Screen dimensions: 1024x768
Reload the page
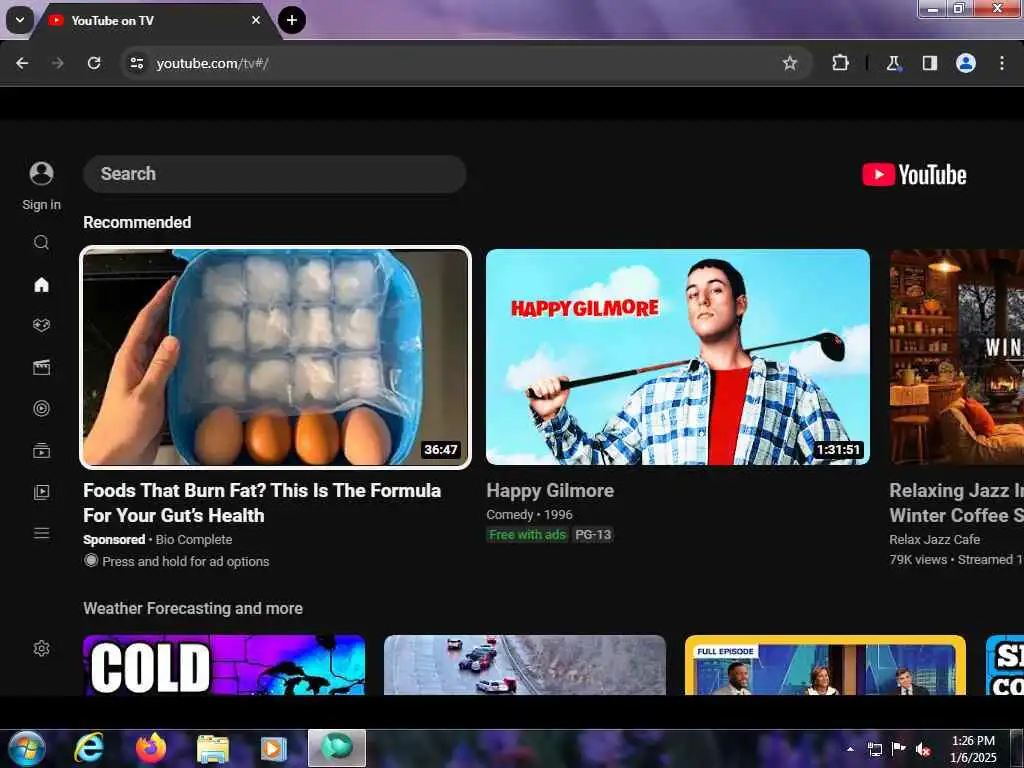(x=94, y=63)
